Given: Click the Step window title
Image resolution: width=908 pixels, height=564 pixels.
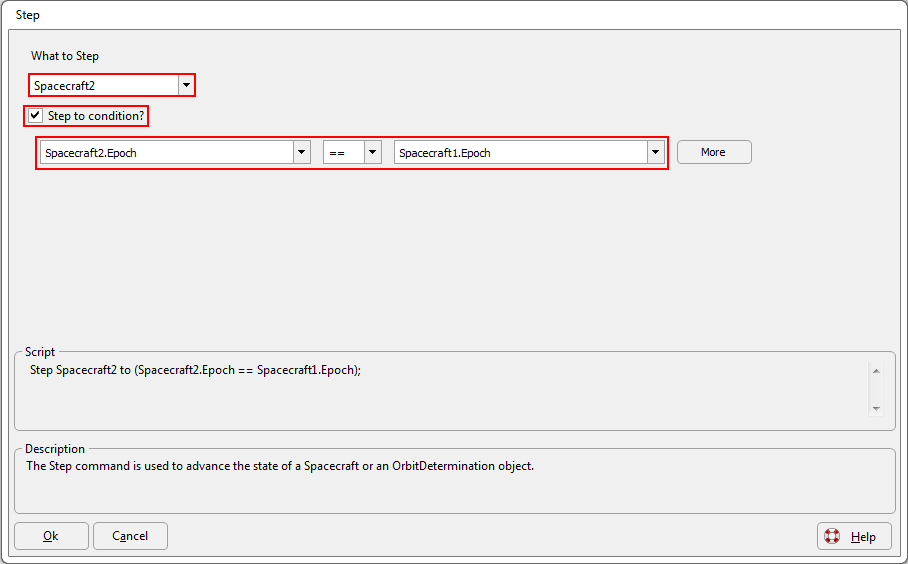Looking at the screenshot, I should click(27, 15).
